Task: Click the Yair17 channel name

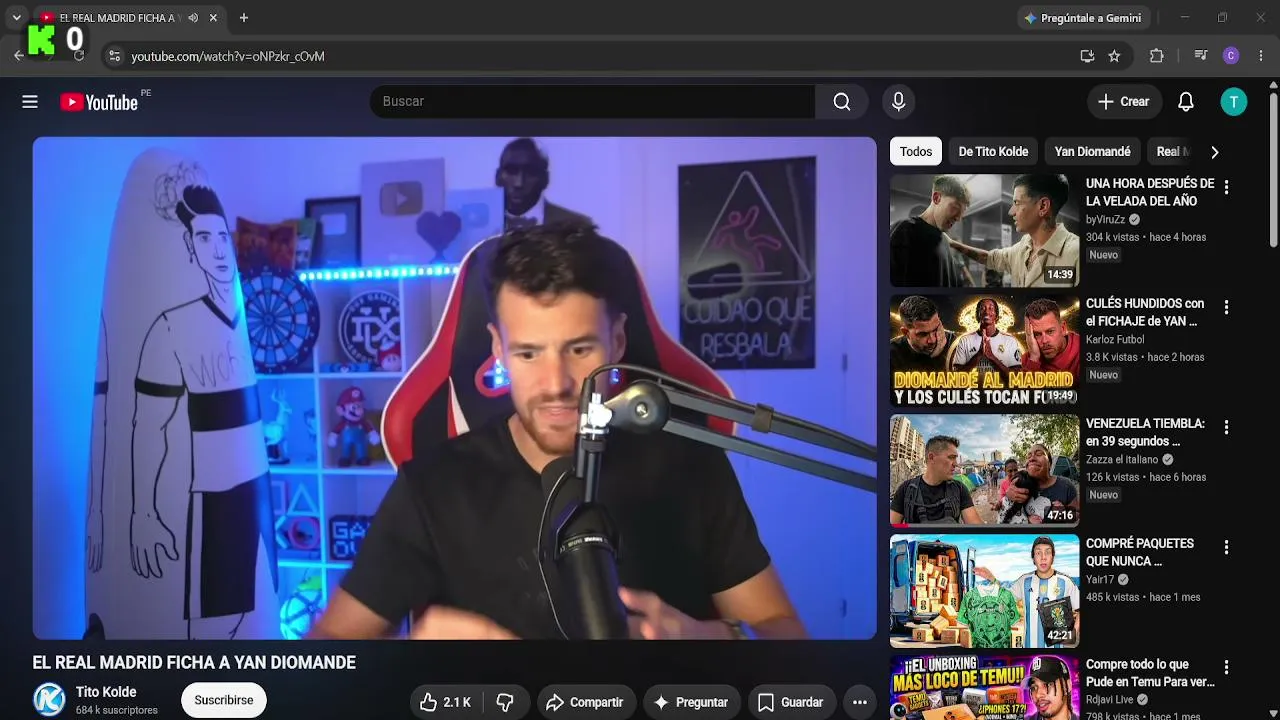Action: tap(1100, 580)
